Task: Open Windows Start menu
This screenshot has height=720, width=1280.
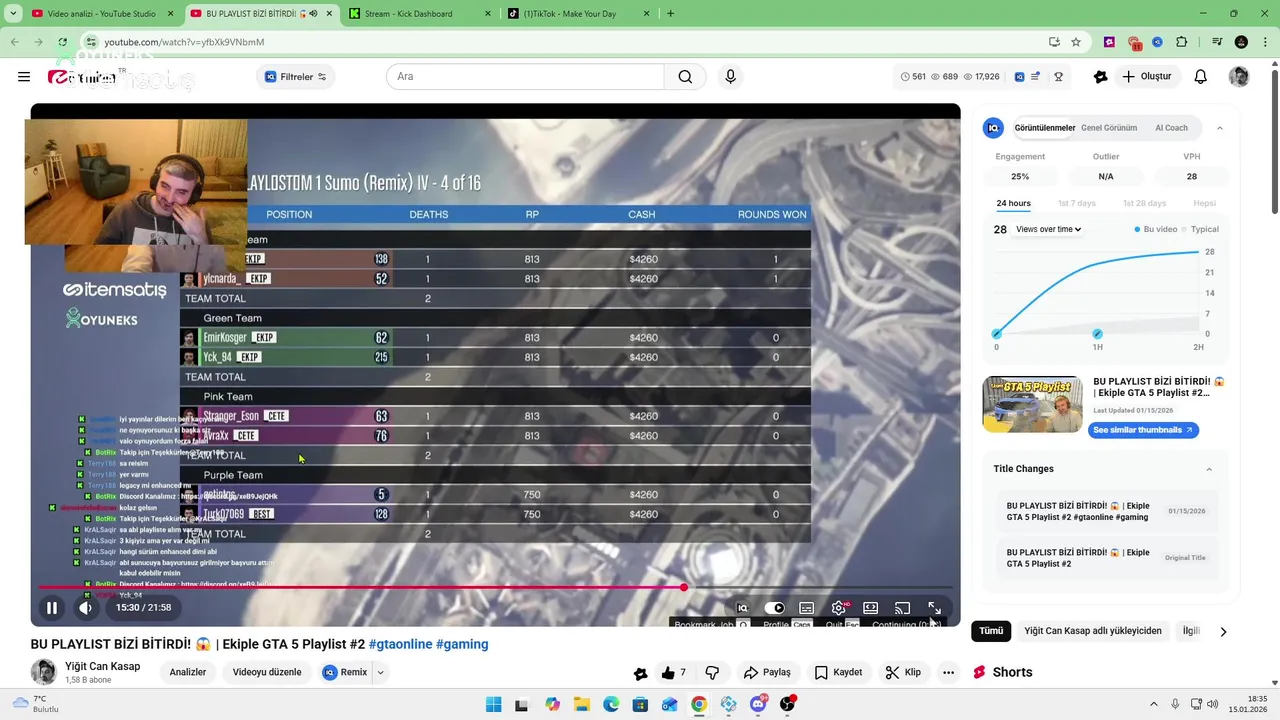Action: [x=493, y=704]
